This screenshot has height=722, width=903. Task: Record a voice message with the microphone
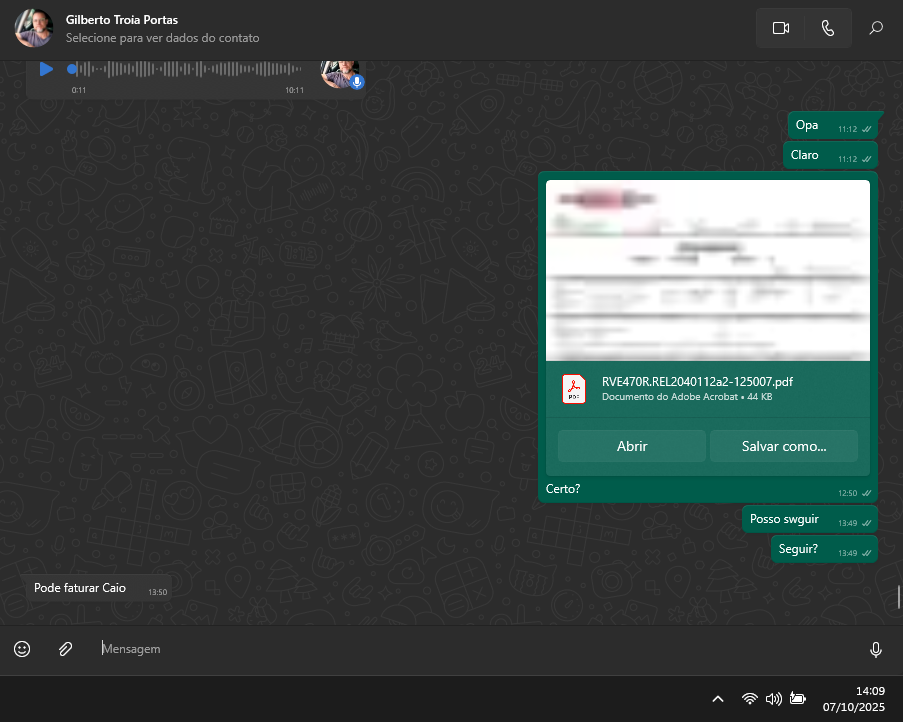[876, 650]
